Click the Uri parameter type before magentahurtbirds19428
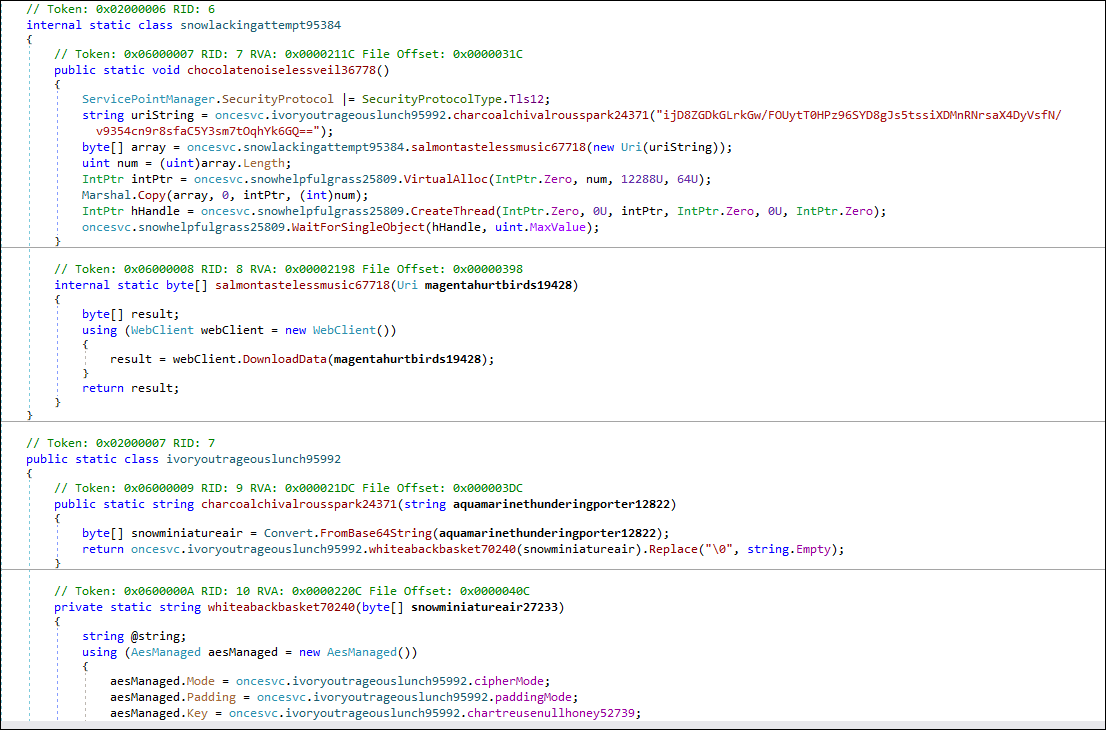 click(407, 285)
